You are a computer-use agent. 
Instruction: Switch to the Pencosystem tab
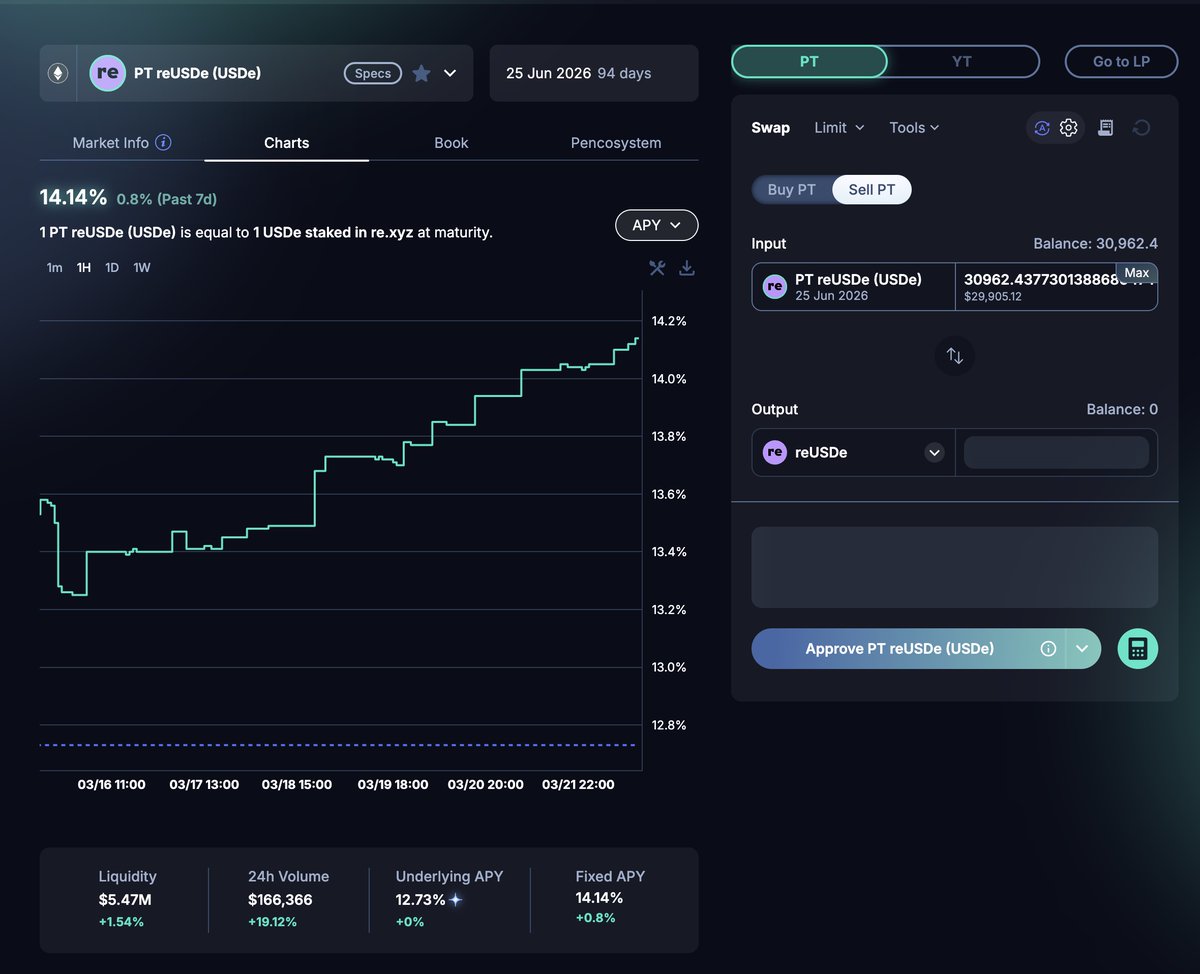[616, 143]
